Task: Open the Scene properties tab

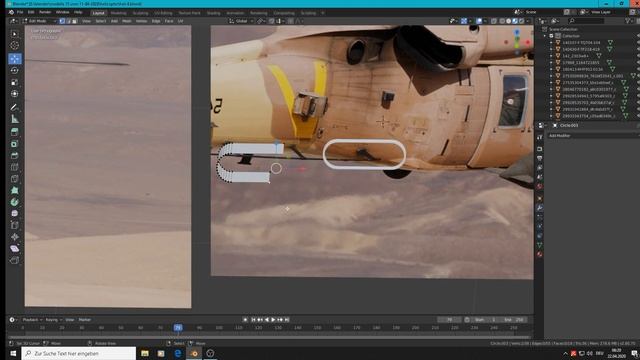Action: pyautogui.click(x=540, y=177)
